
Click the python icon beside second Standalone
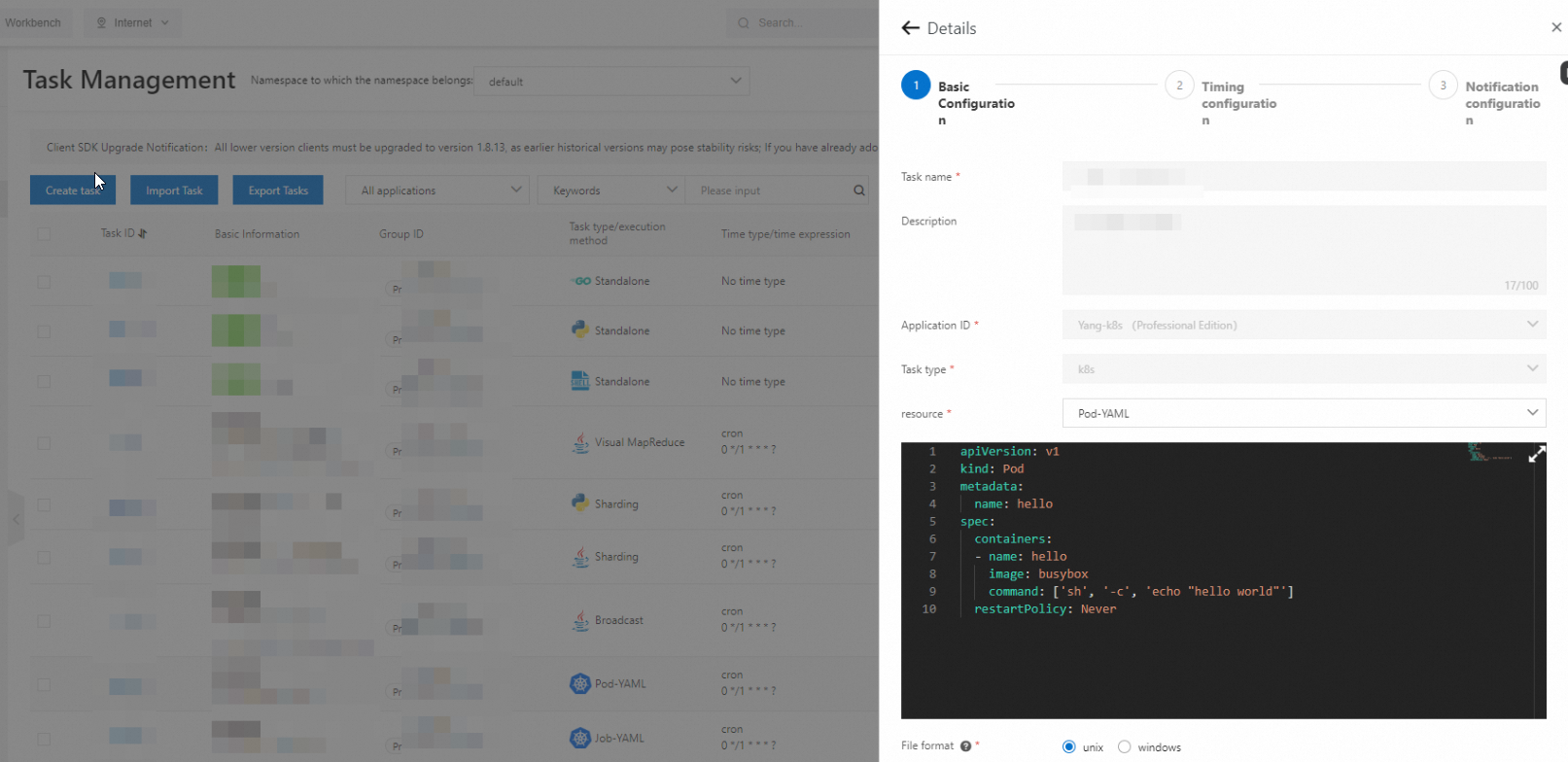(580, 330)
